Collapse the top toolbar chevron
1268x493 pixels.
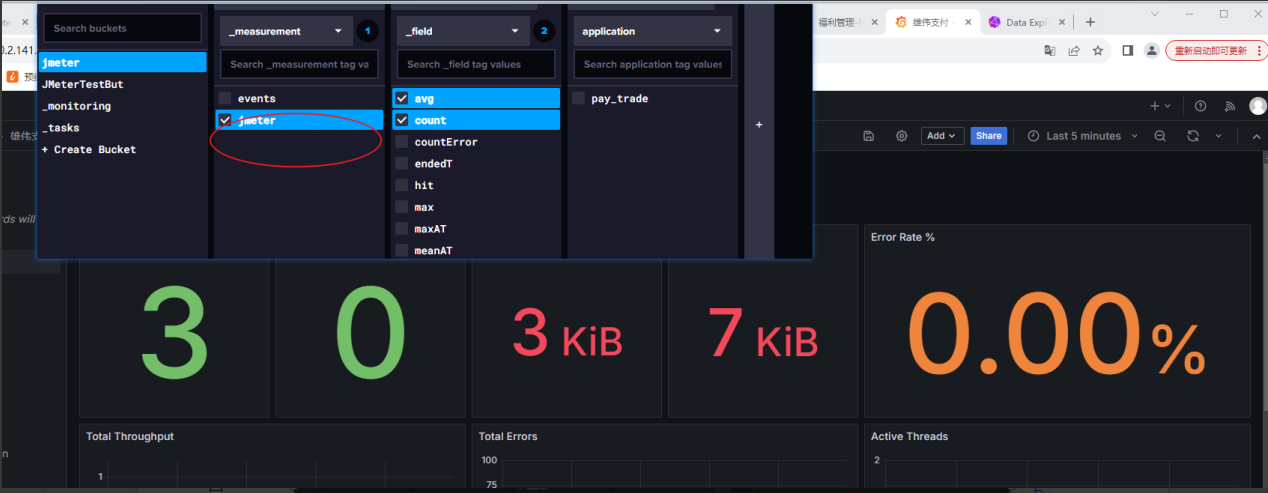1257,136
